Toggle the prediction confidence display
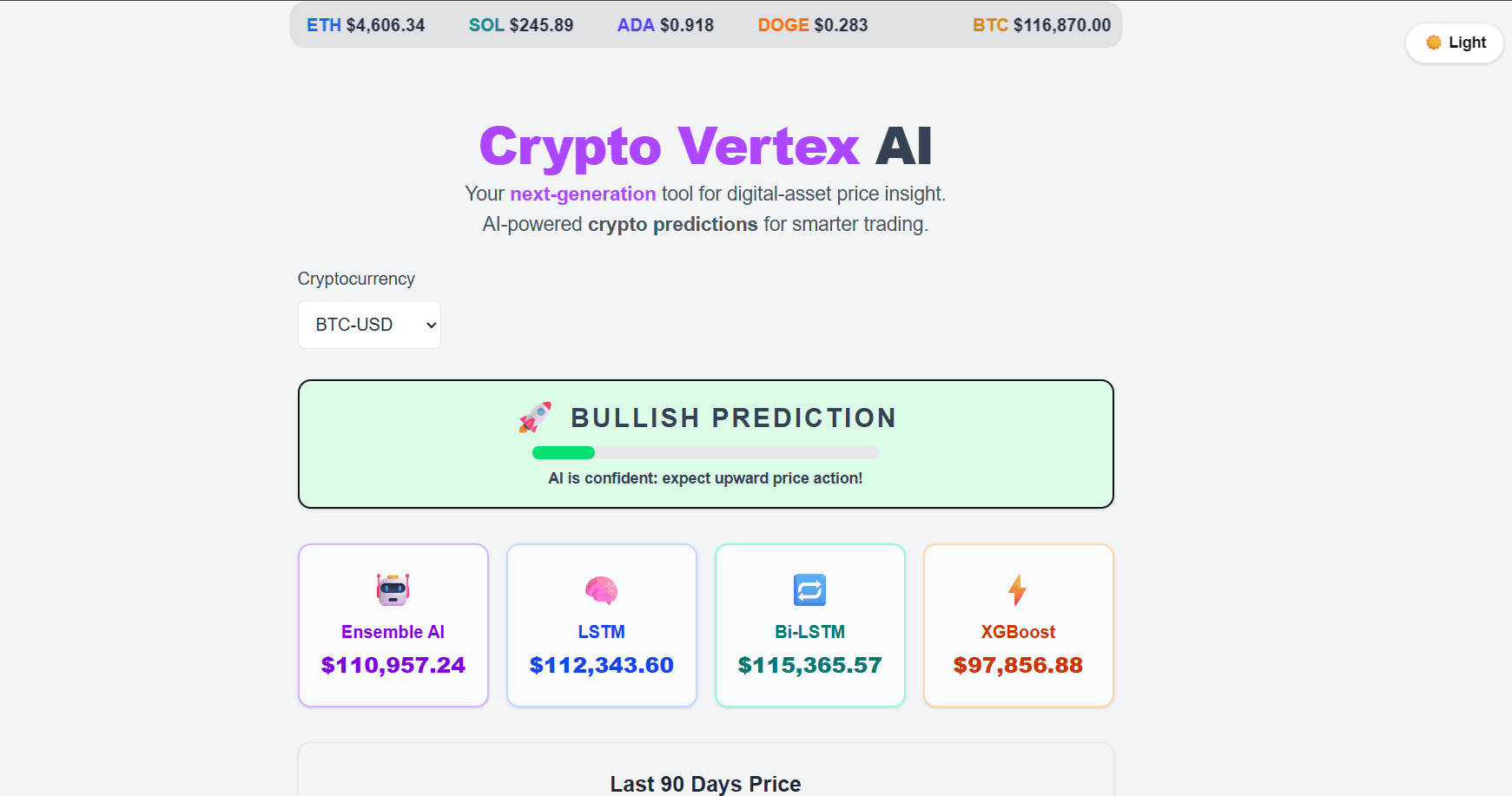Image resolution: width=1512 pixels, height=796 pixels. (x=705, y=452)
